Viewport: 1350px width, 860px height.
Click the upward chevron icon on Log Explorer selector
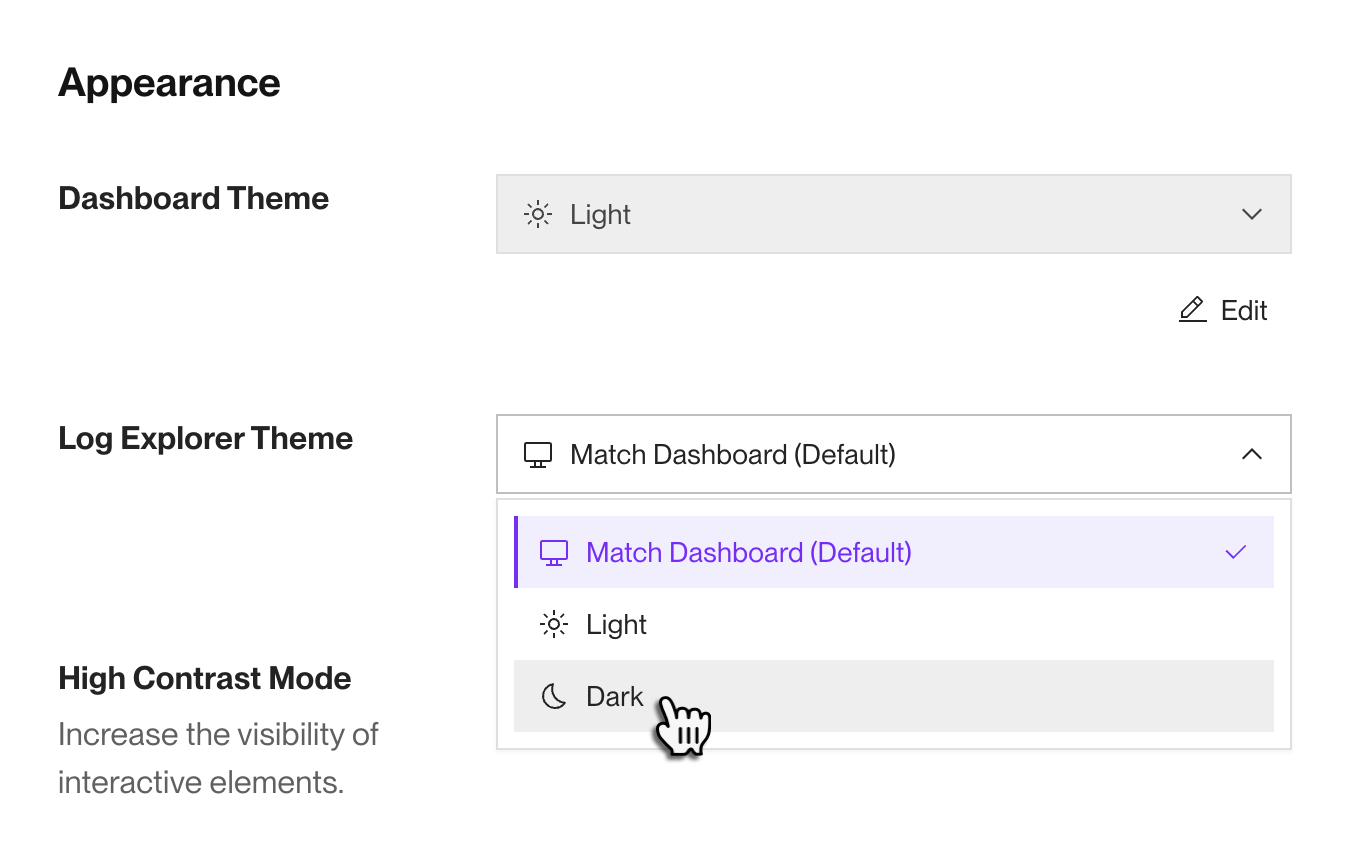(x=1252, y=453)
